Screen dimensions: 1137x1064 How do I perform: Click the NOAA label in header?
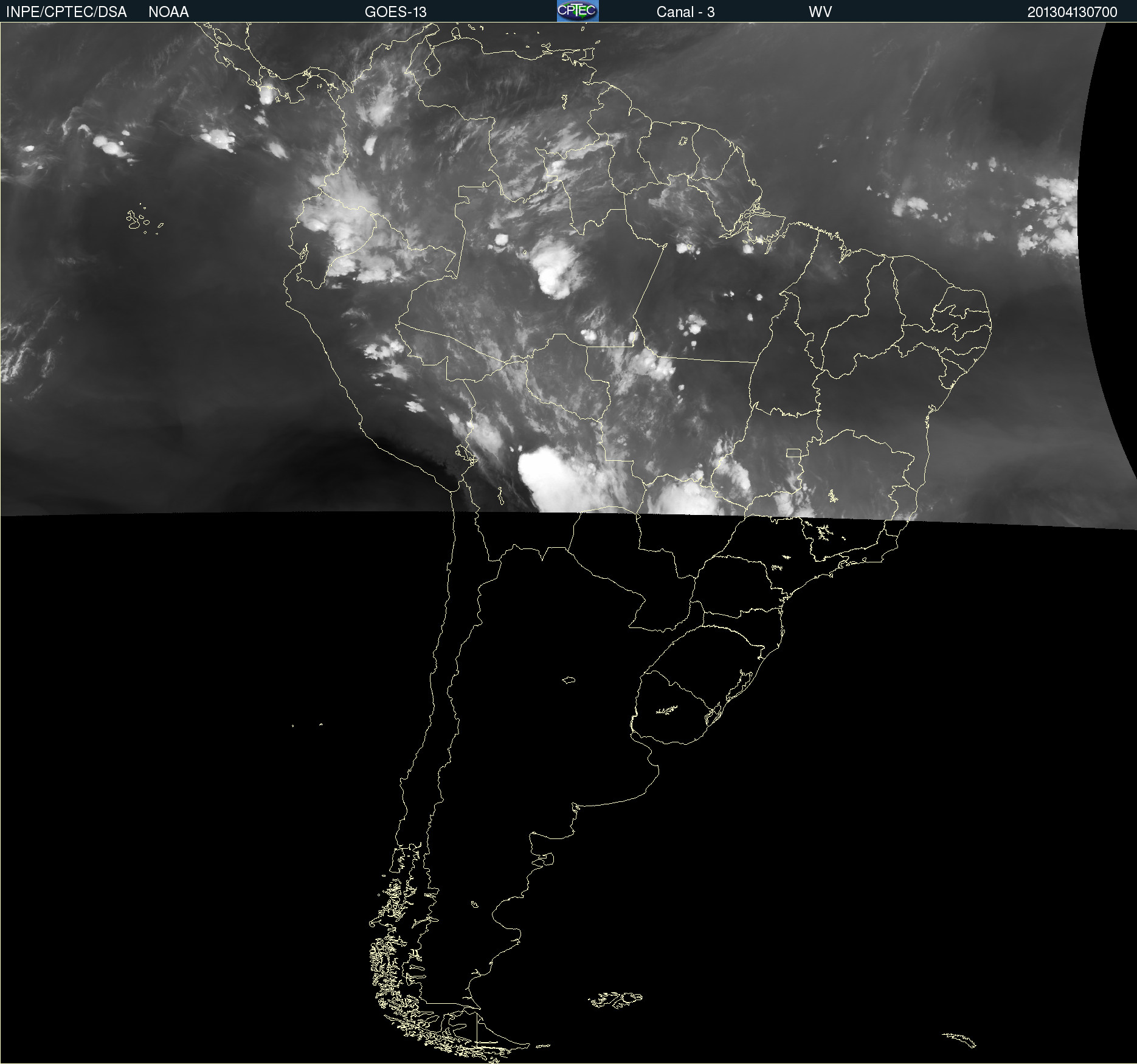(168, 12)
